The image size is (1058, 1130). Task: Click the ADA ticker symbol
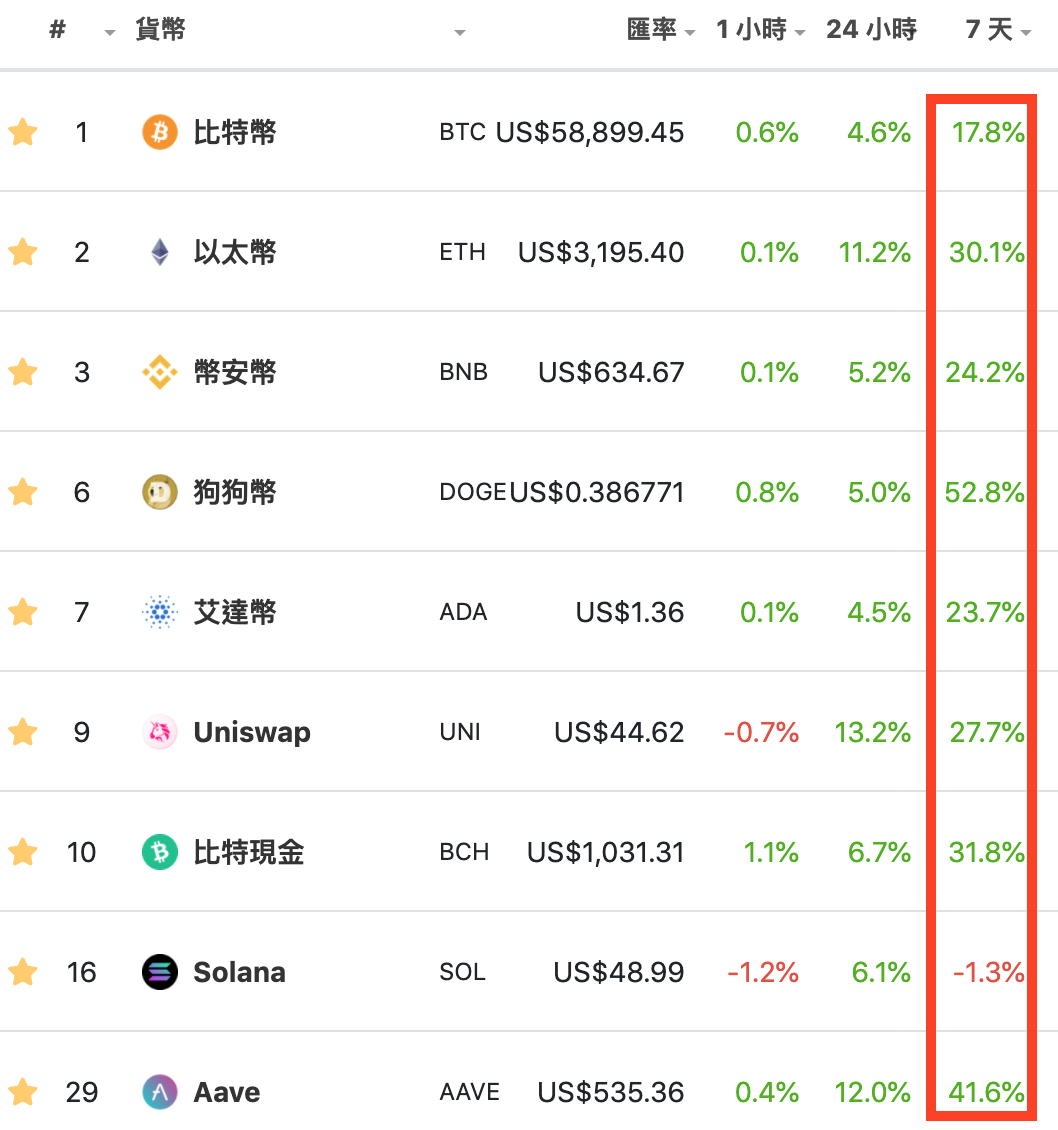pyautogui.click(x=463, y=612)
